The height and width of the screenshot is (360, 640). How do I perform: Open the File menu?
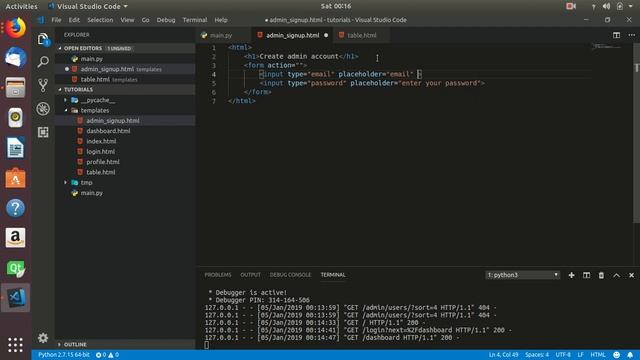tap(56, 20)
